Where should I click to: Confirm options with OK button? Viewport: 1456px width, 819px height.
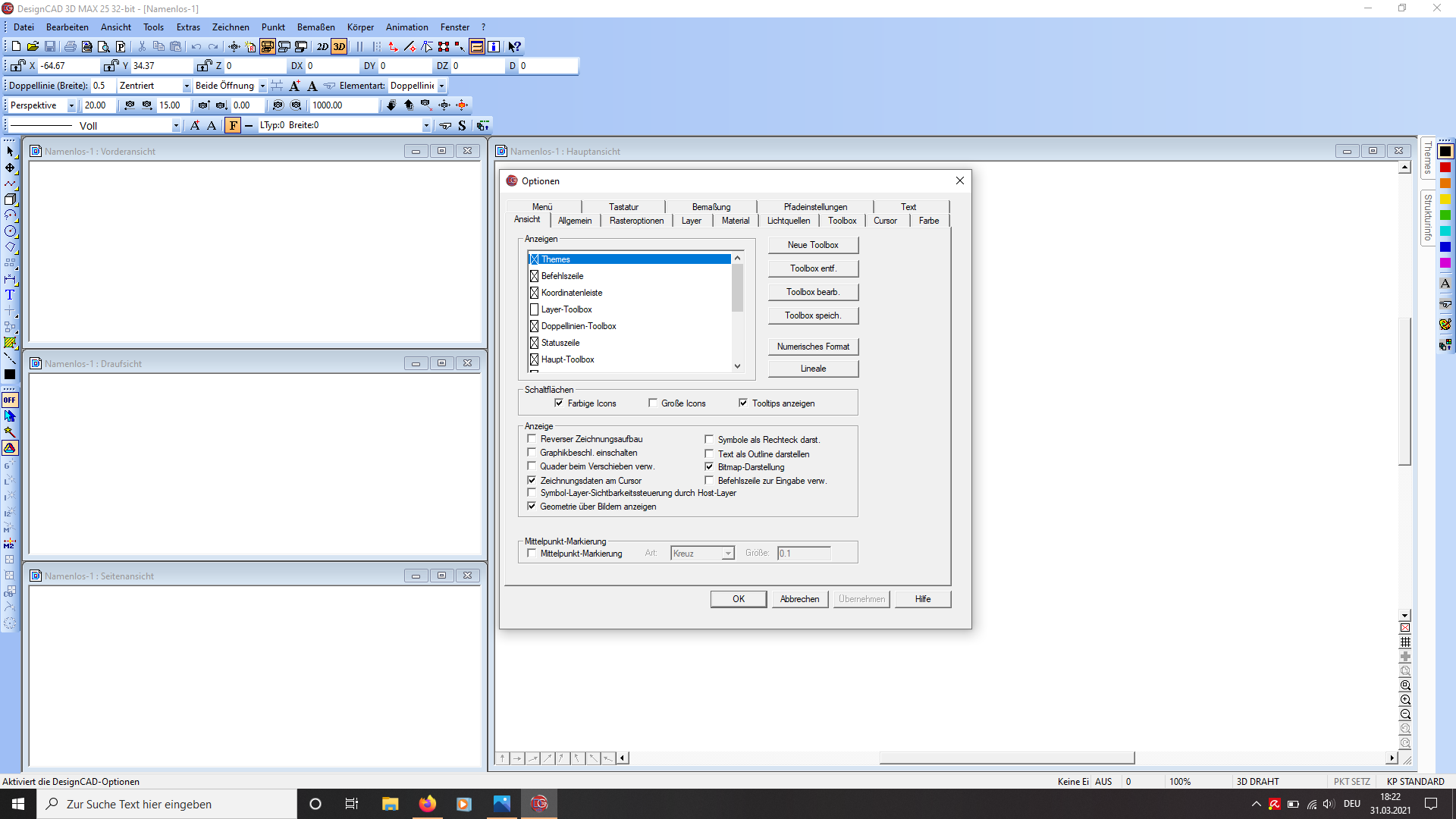coord(739,599)
